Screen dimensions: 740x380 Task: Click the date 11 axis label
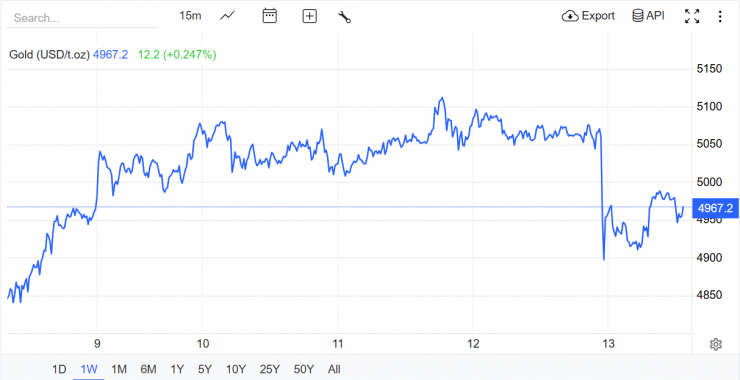[x=337, y=344]
